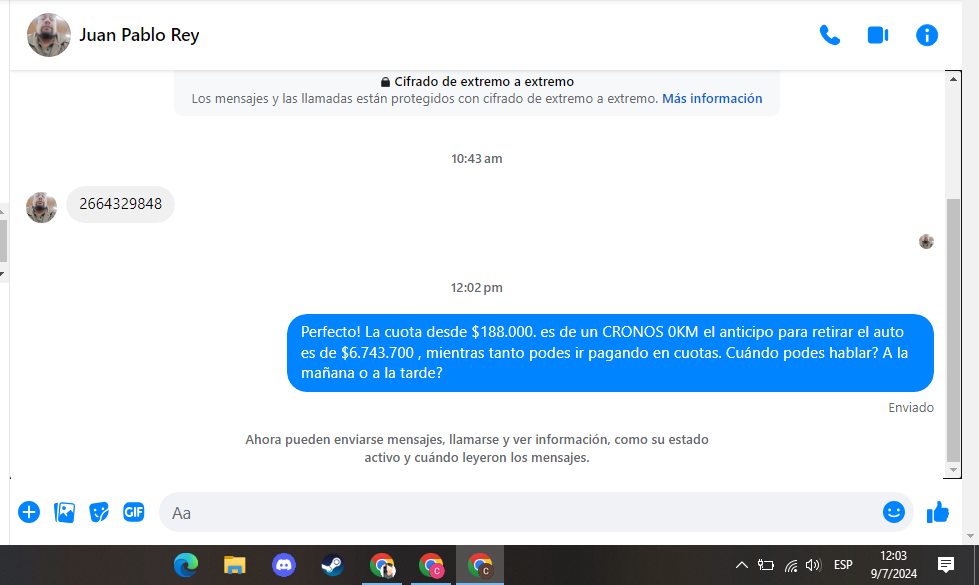This screenshot has height=585, width=979.
Task: Open the volume control in tray
Action: [813, 565]
